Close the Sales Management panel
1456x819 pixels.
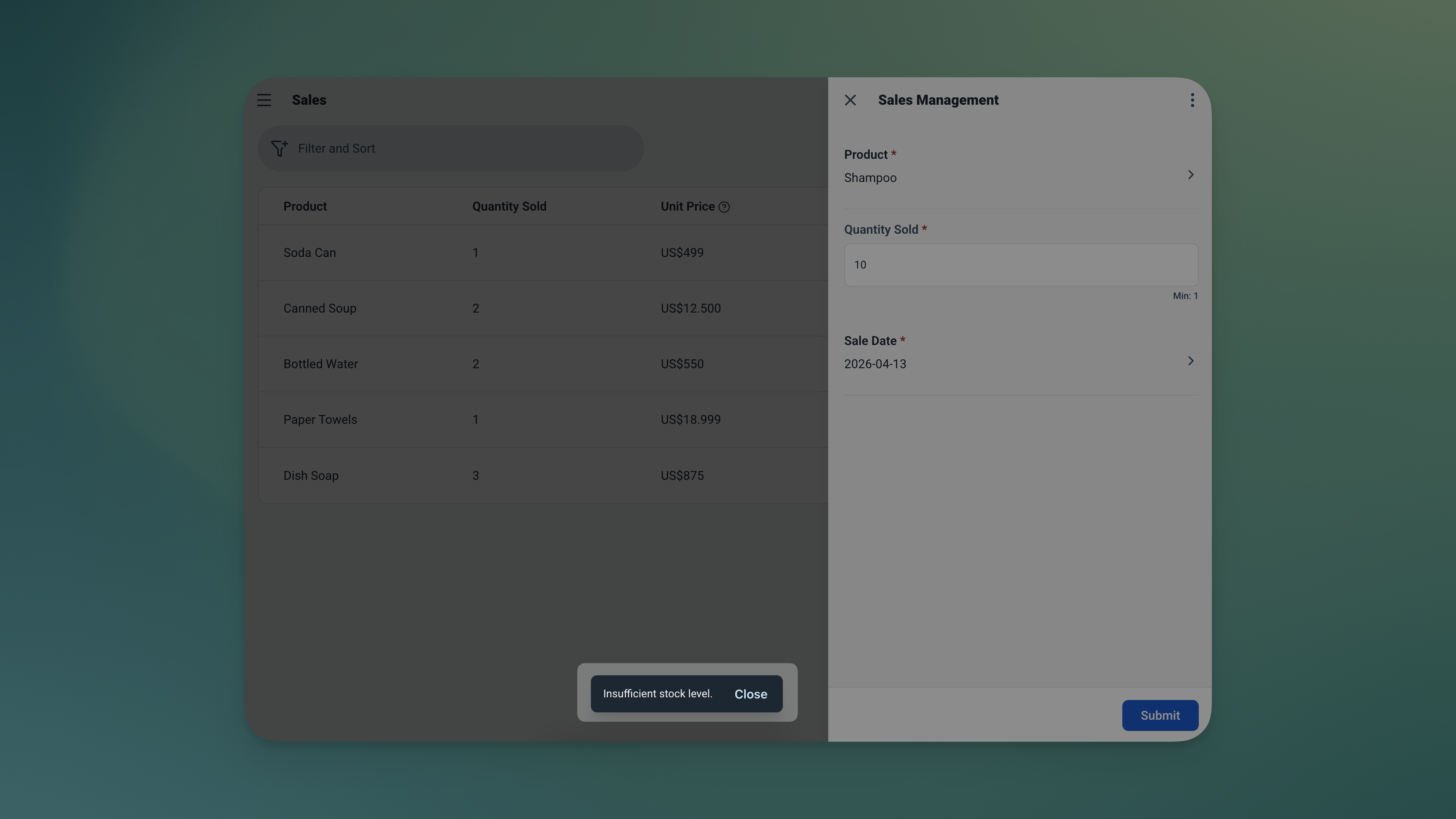click(x=850, y=100)
